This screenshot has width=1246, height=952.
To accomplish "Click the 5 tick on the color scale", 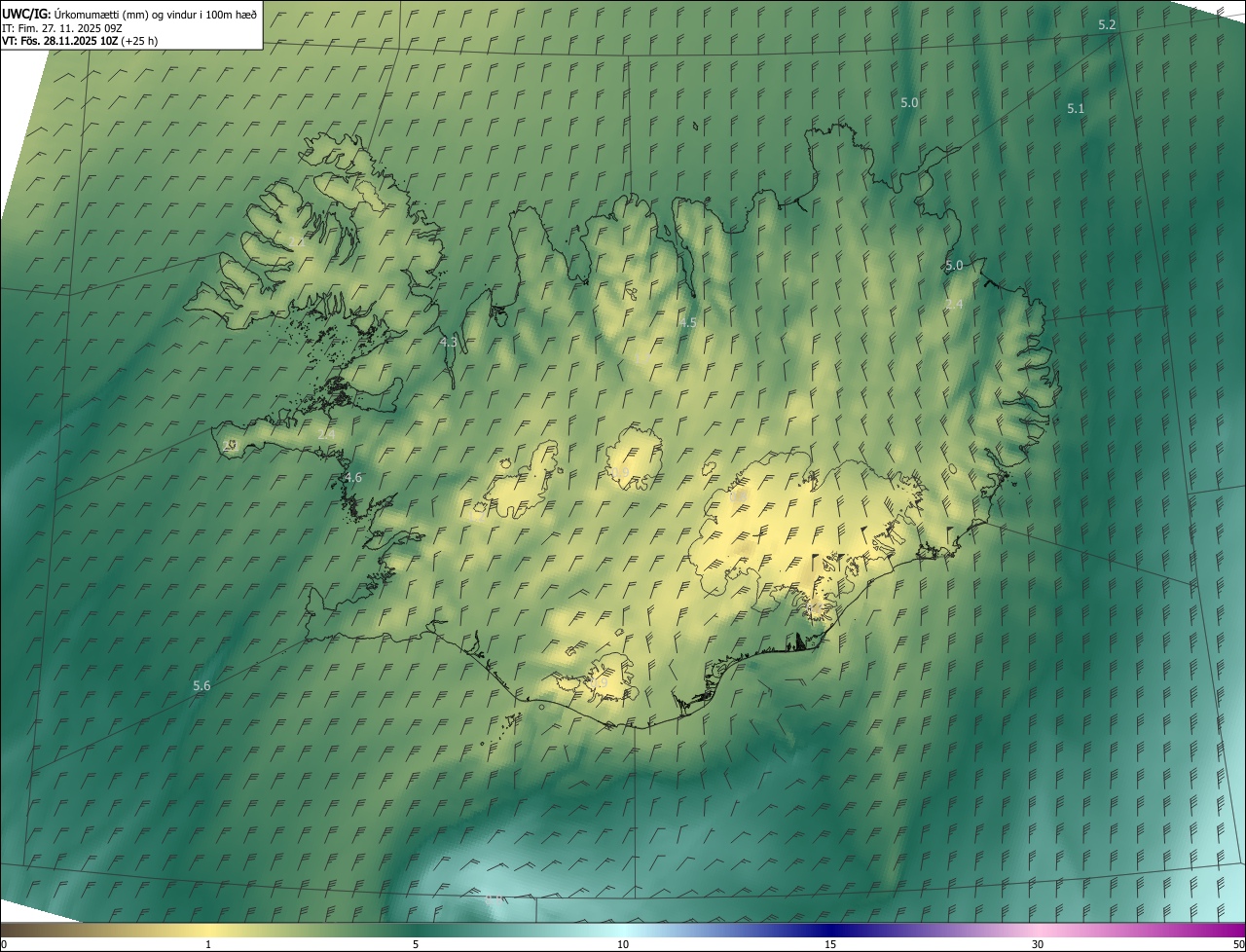I will pyautogui.click(x=416, y=944).
